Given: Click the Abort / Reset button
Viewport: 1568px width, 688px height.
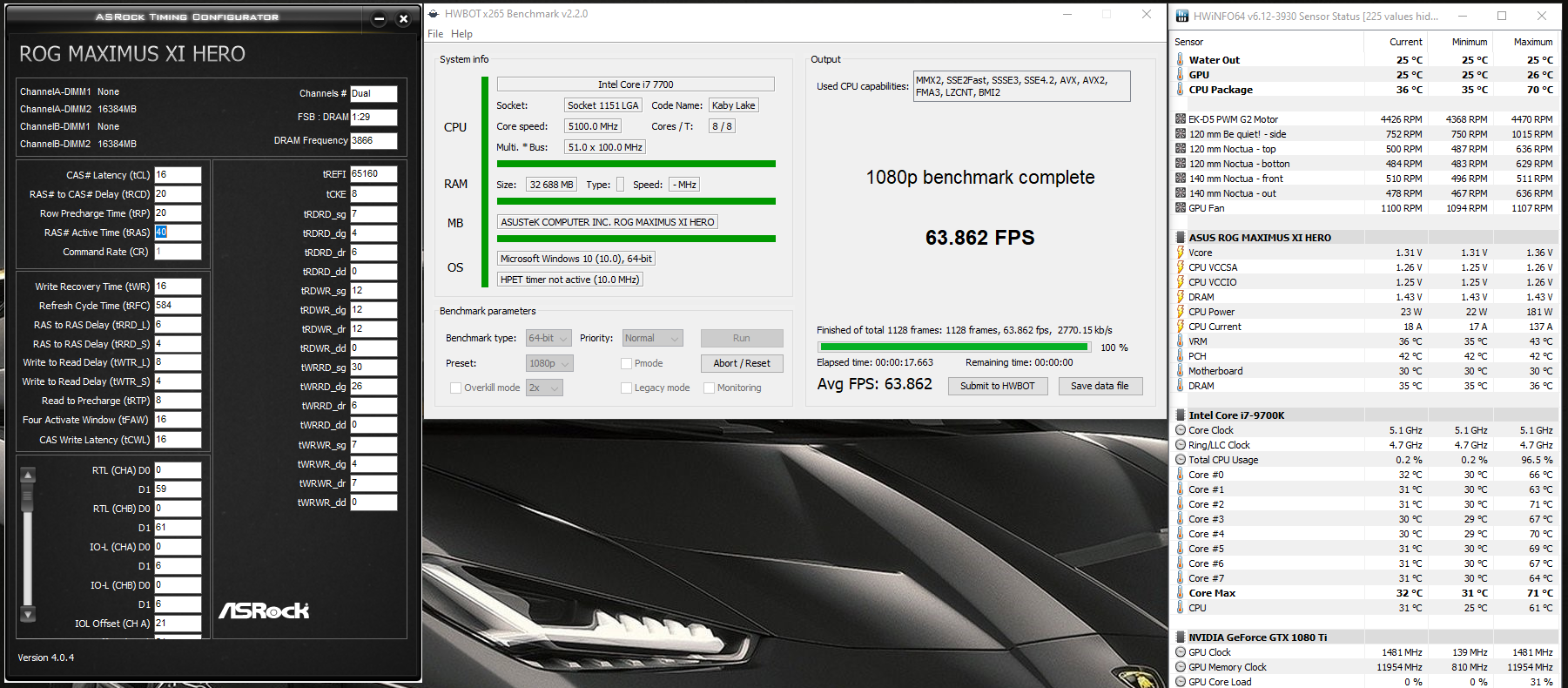Looking at the screenshot, I should click(742, 363).
